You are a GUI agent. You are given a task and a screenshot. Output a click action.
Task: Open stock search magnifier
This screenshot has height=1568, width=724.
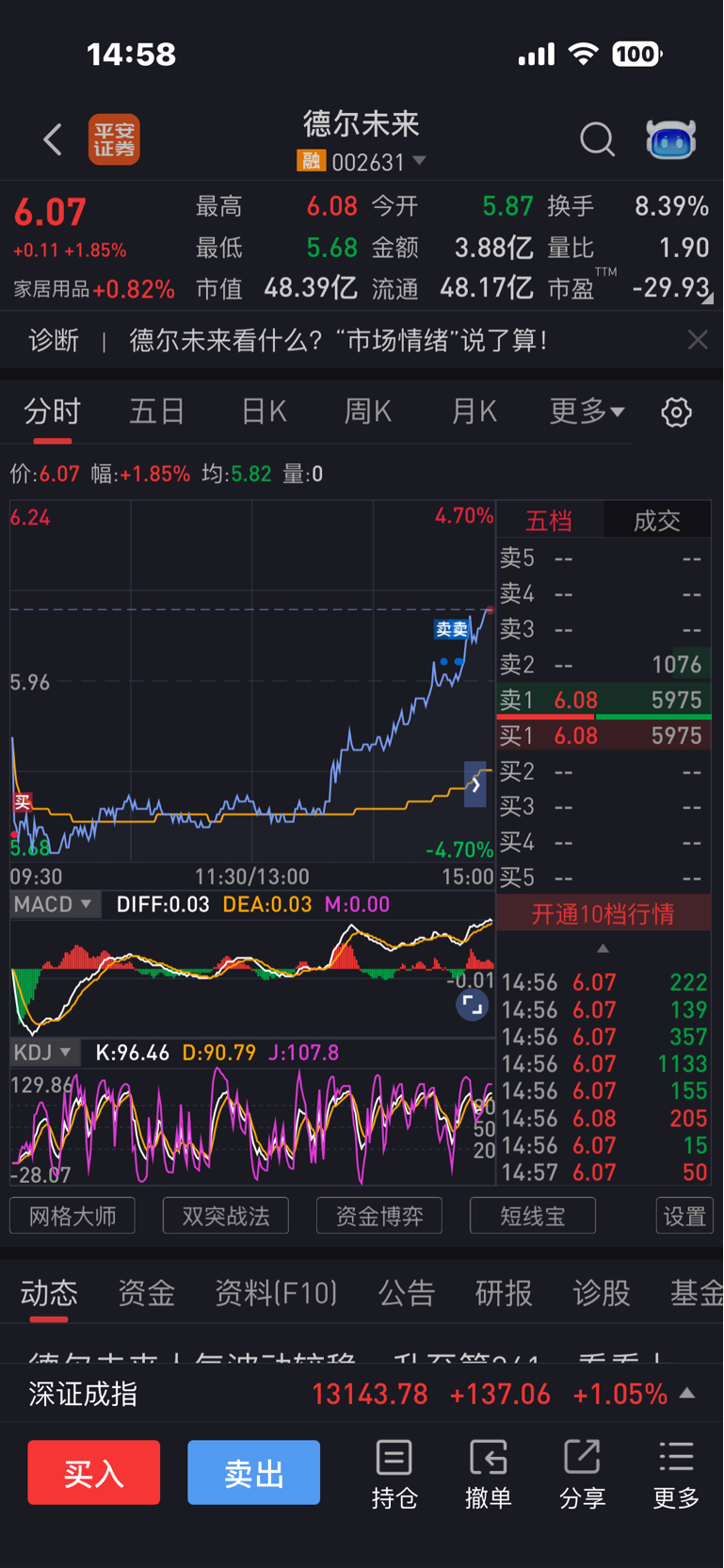click(597, 139)
